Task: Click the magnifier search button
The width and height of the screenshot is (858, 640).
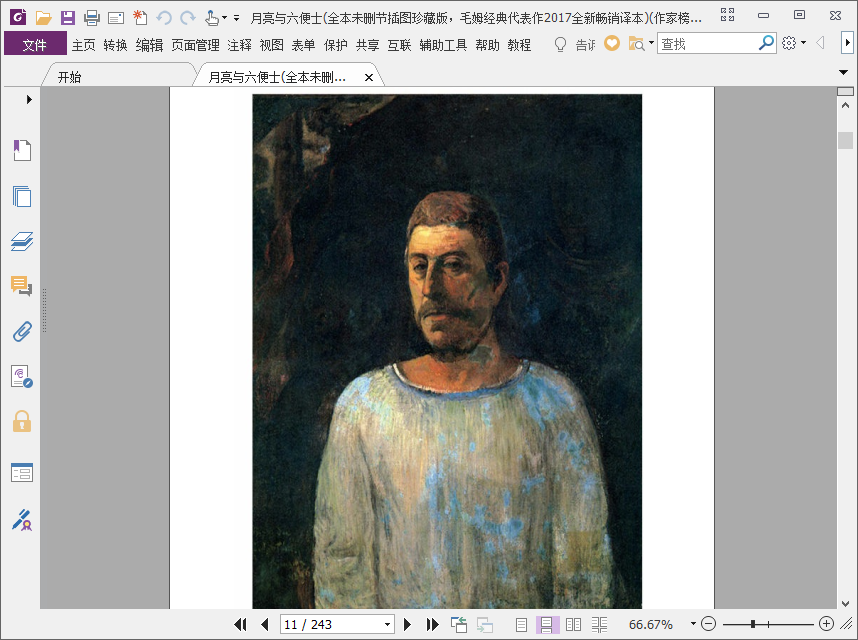Action: [766, 43]
